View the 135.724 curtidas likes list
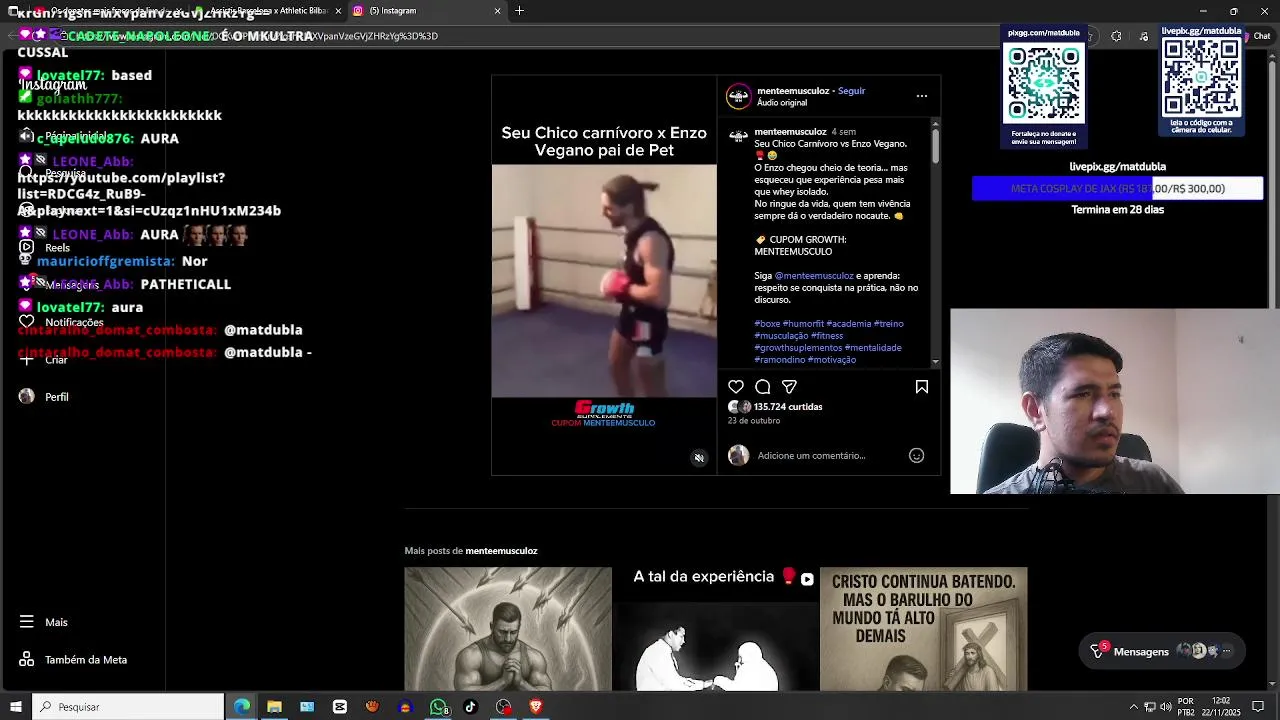 (788, 407)
